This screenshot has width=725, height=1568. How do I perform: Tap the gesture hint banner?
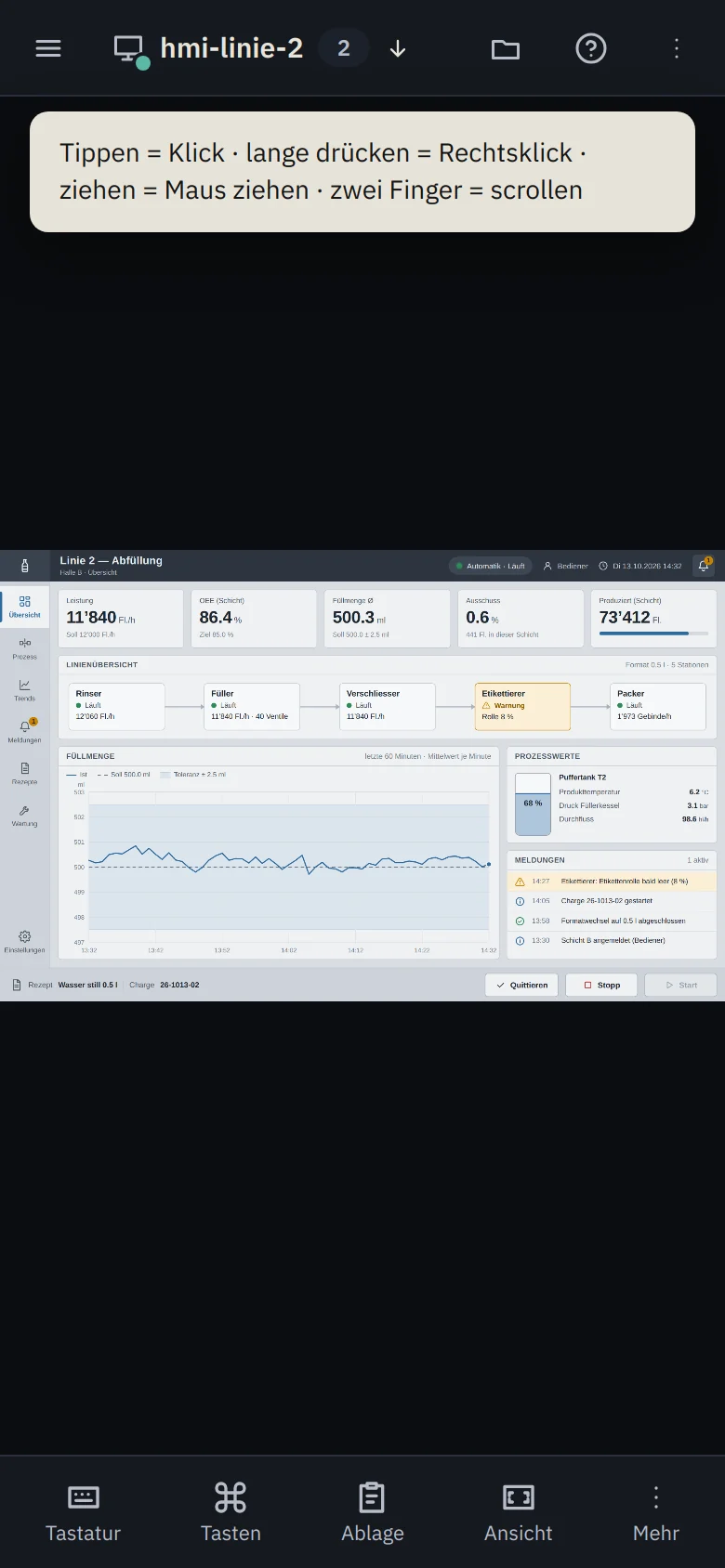[362, 172]
